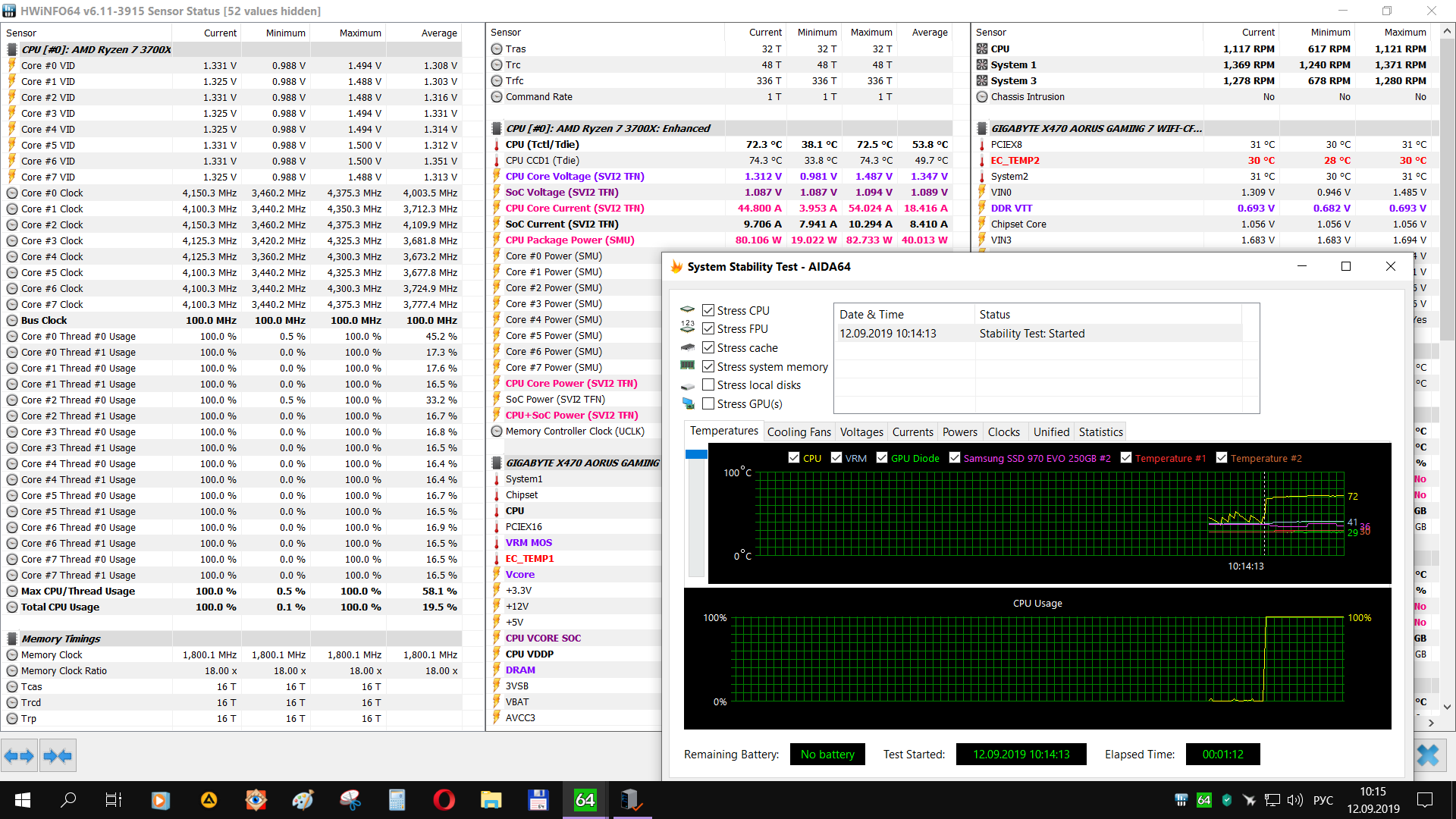Click the blue X close icon in HWiNFO

[x=1428, y=755]
